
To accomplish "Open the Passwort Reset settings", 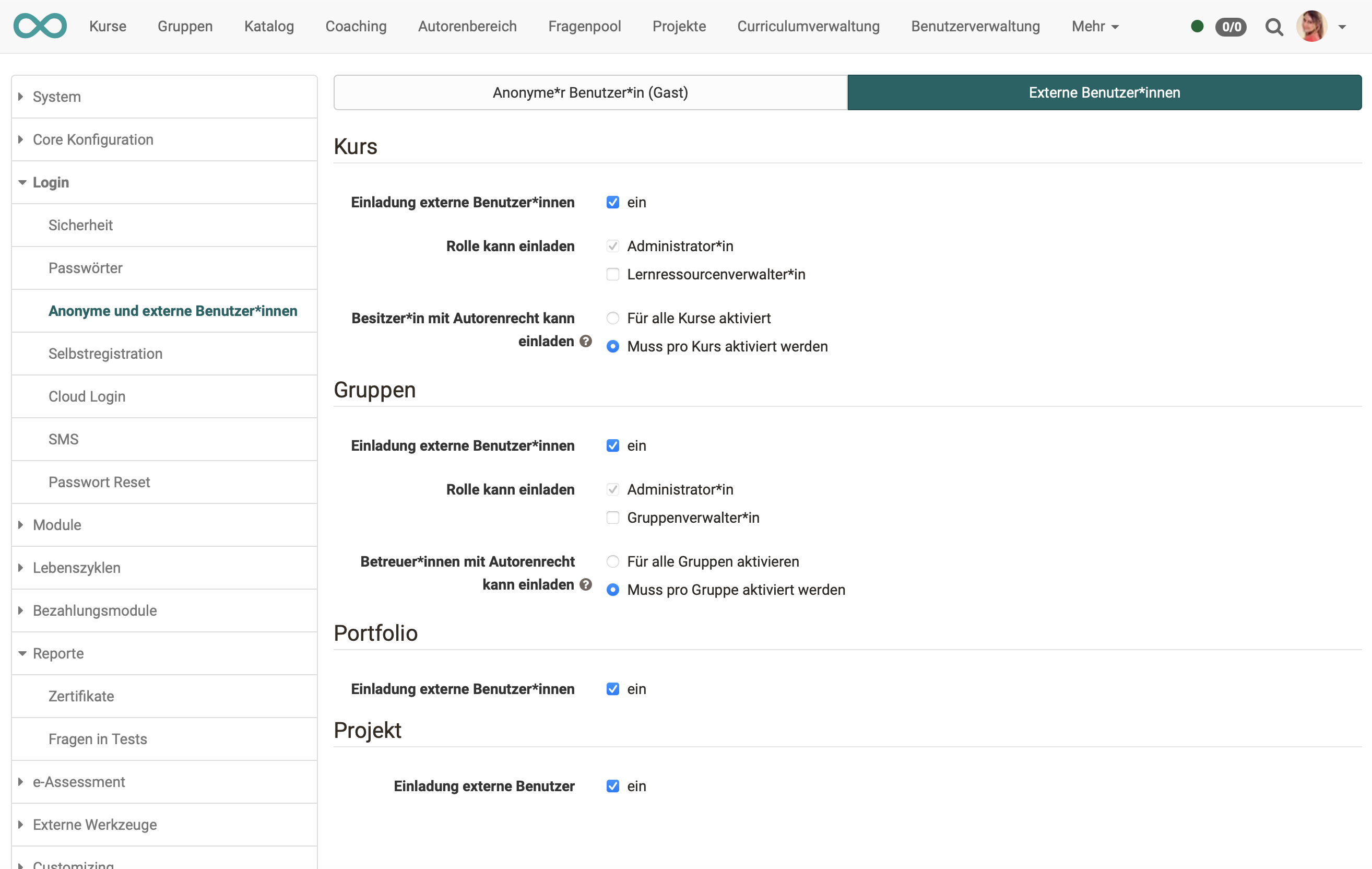I will pos(99,482).
